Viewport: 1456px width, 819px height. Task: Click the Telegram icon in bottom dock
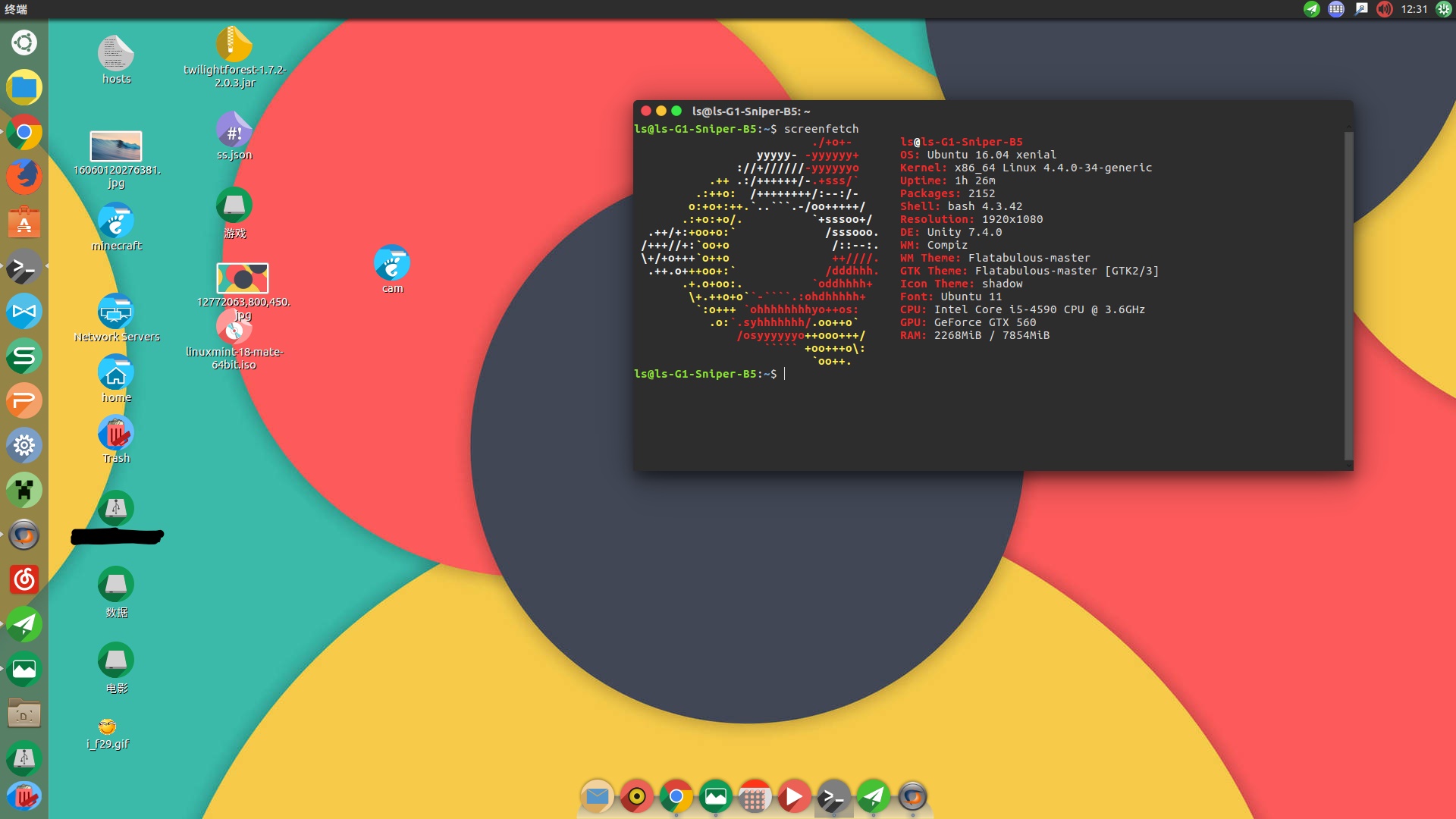pos(873,796)
